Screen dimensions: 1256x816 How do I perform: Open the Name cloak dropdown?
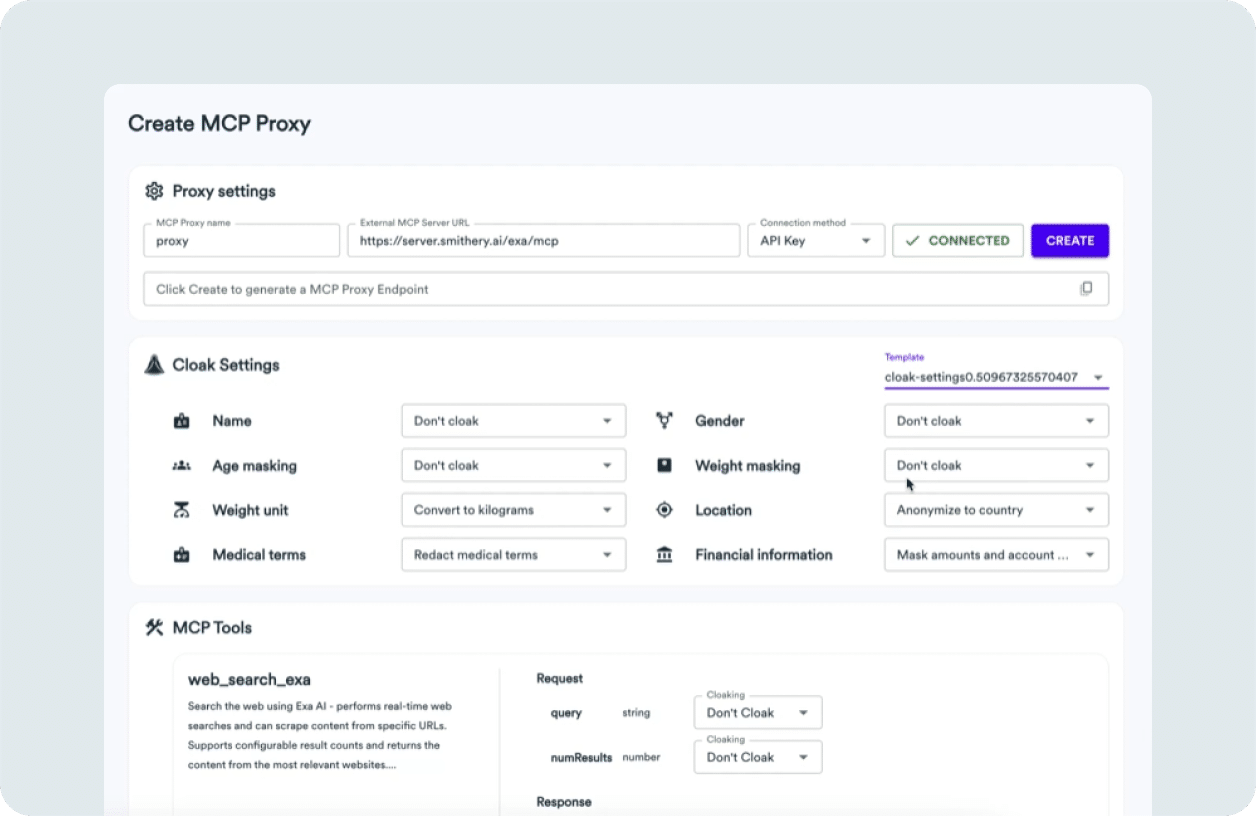coord(513,421)
